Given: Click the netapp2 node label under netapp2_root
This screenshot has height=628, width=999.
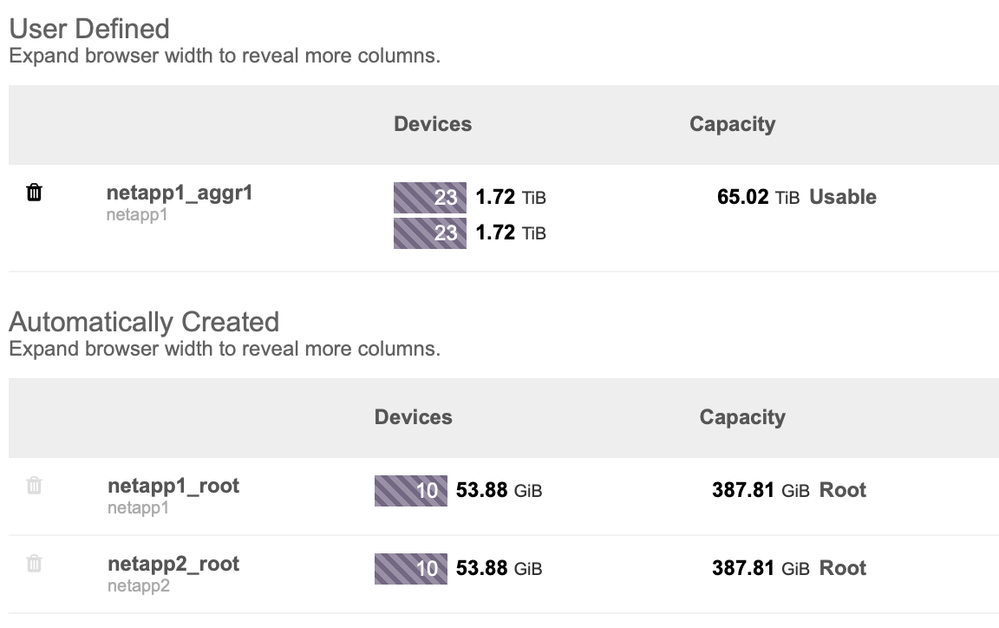Looking at the screenshot, I should tap(138, 586).
